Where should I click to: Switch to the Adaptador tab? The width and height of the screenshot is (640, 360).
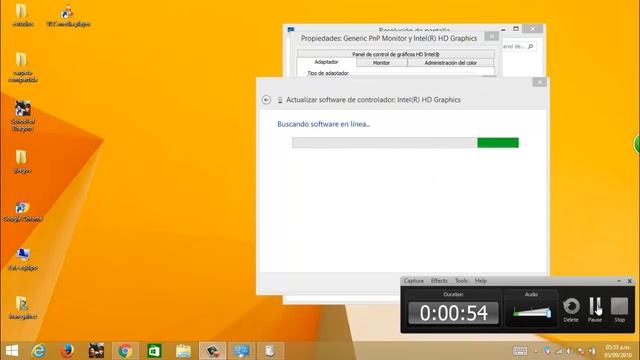(x=327, y=62)
